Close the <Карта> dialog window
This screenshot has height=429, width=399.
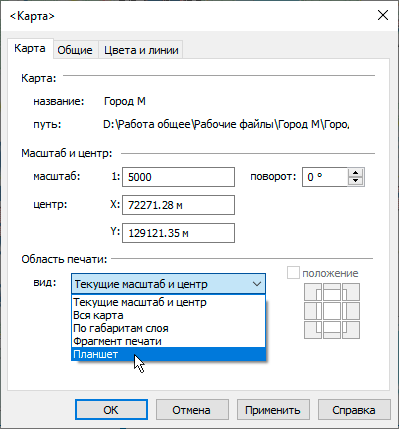(x=383, y=15)
